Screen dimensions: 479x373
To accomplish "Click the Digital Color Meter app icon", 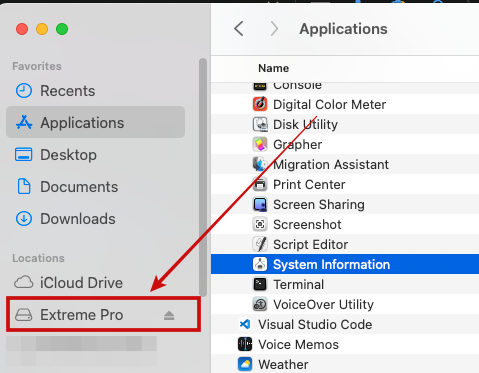I will (260, 104).
